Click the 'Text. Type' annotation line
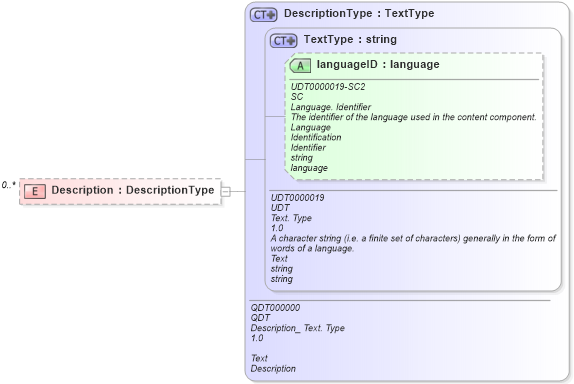This screenshot has width=574, height=384. point(291,218)
